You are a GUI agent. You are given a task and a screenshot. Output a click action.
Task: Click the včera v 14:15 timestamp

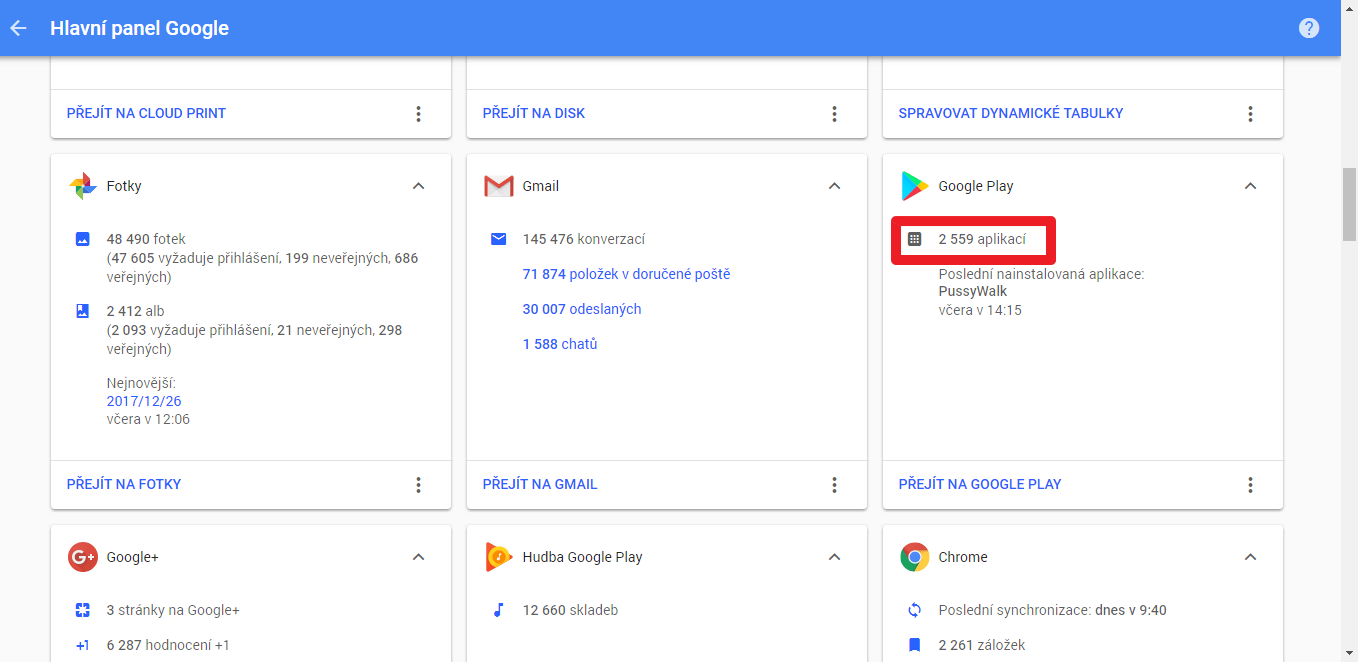pos(980,310)
